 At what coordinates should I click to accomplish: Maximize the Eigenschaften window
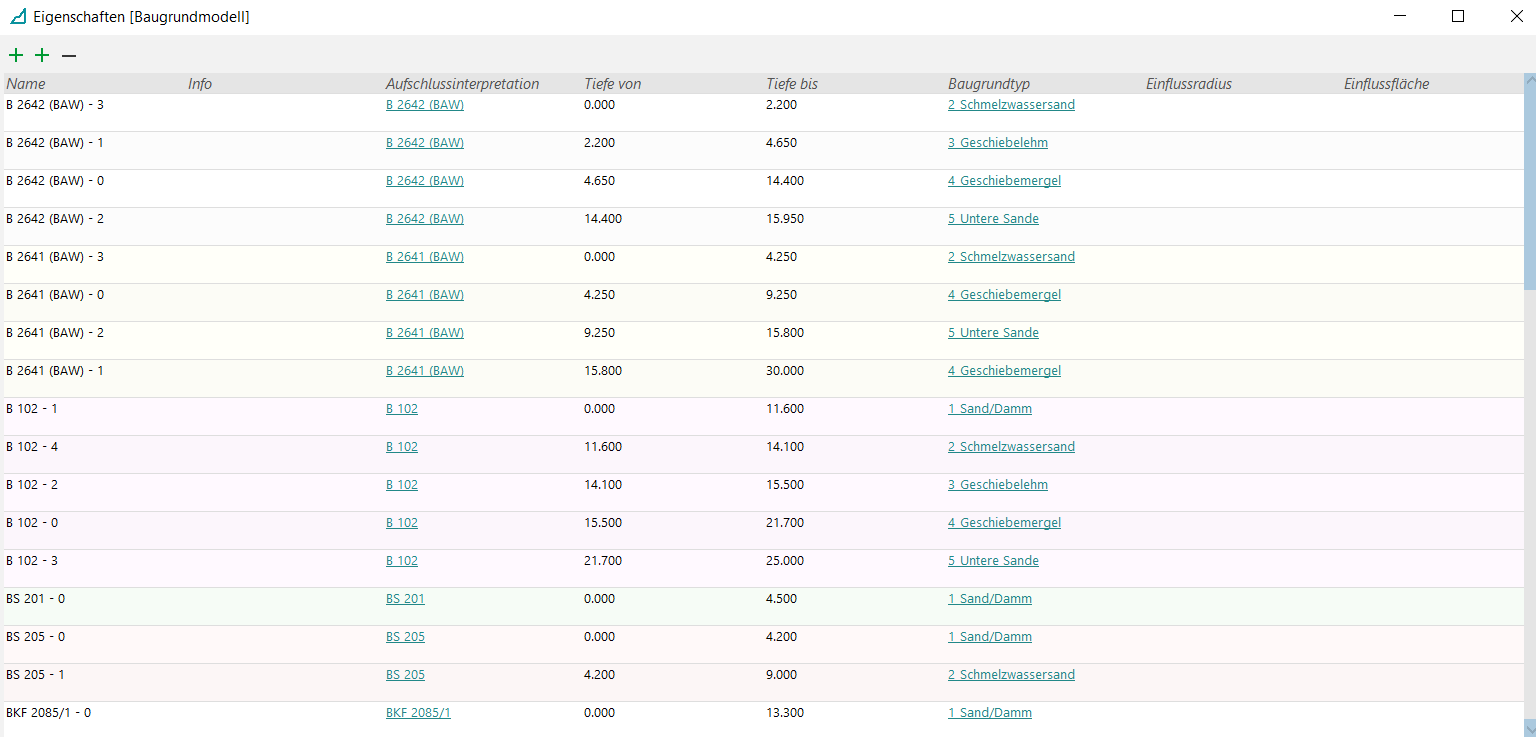pyautogui.click(x=1458, y=17)
